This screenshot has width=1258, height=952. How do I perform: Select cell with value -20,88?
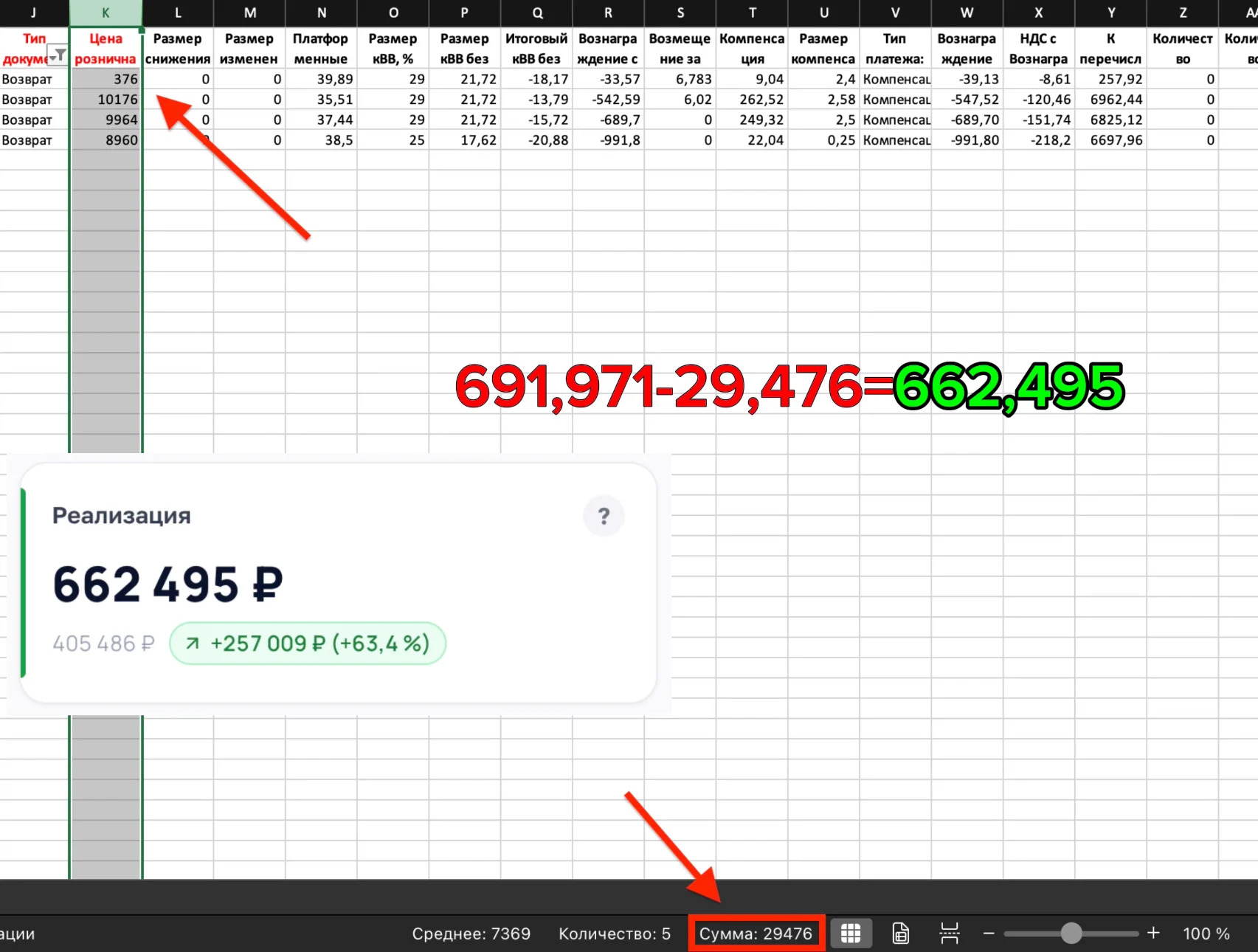pos(536,140)
